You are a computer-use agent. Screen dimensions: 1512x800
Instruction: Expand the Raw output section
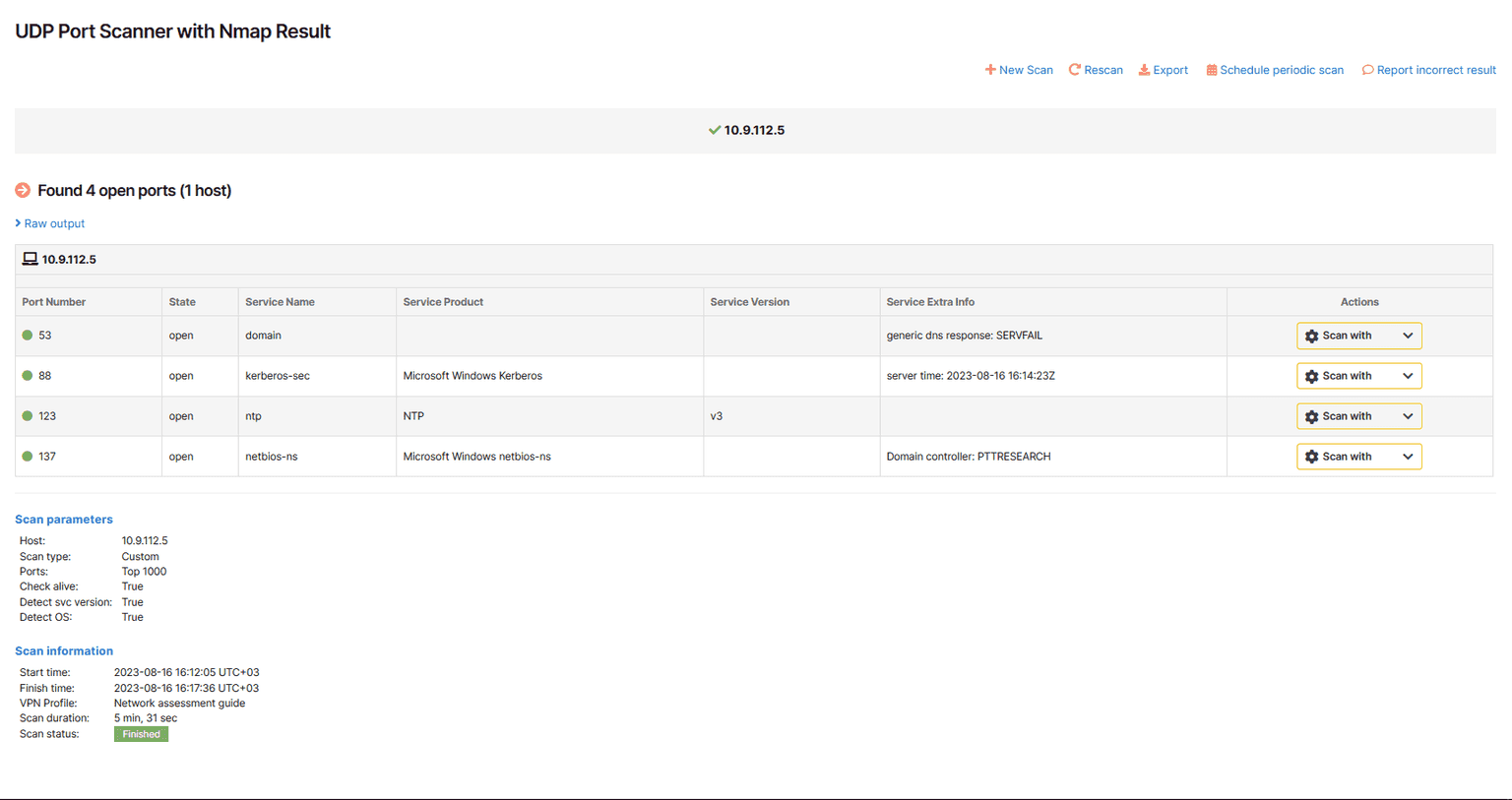point(50,223)
